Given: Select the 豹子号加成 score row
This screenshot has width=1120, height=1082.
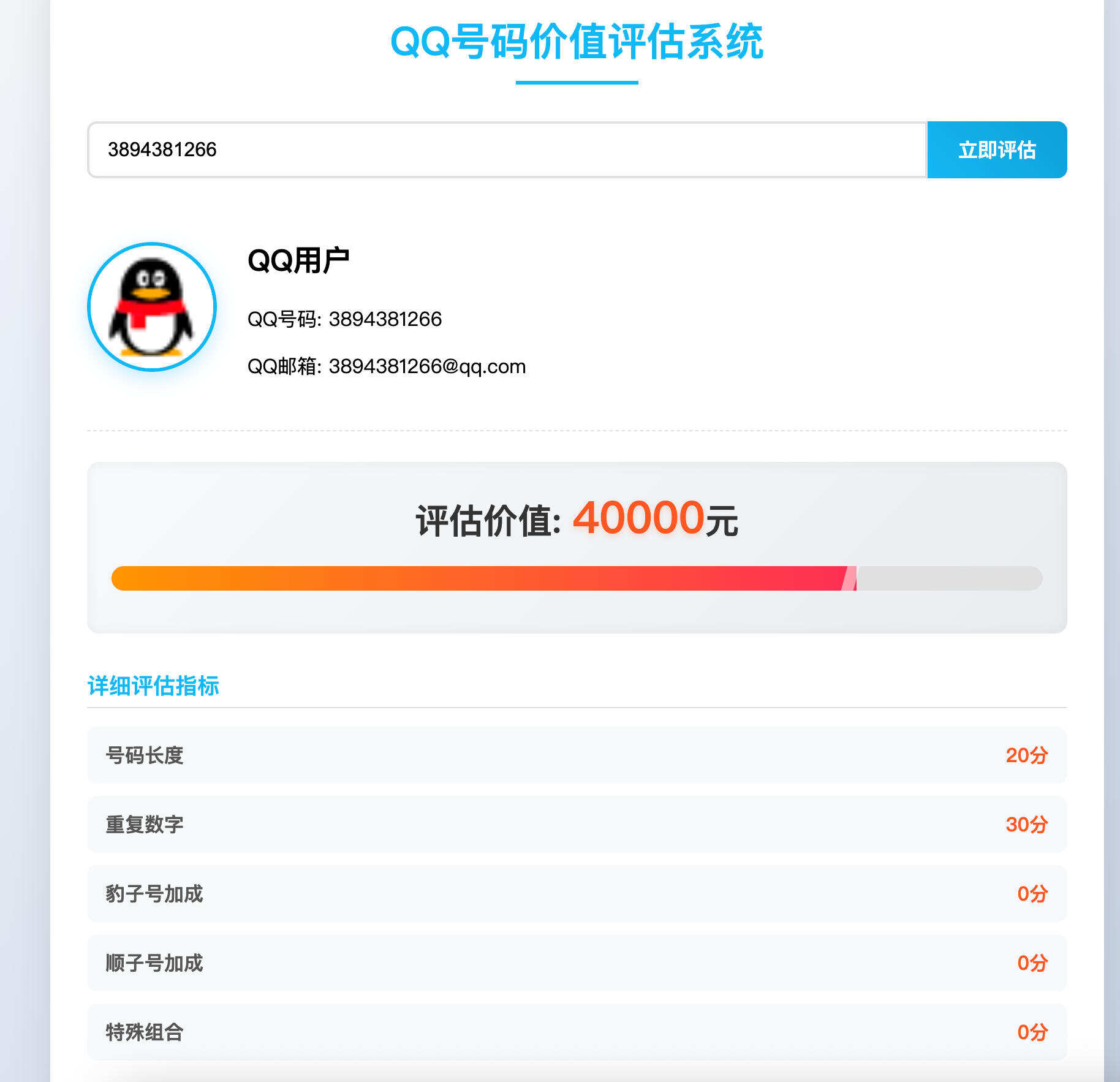Looking at the screenshot, I should 576,895.
